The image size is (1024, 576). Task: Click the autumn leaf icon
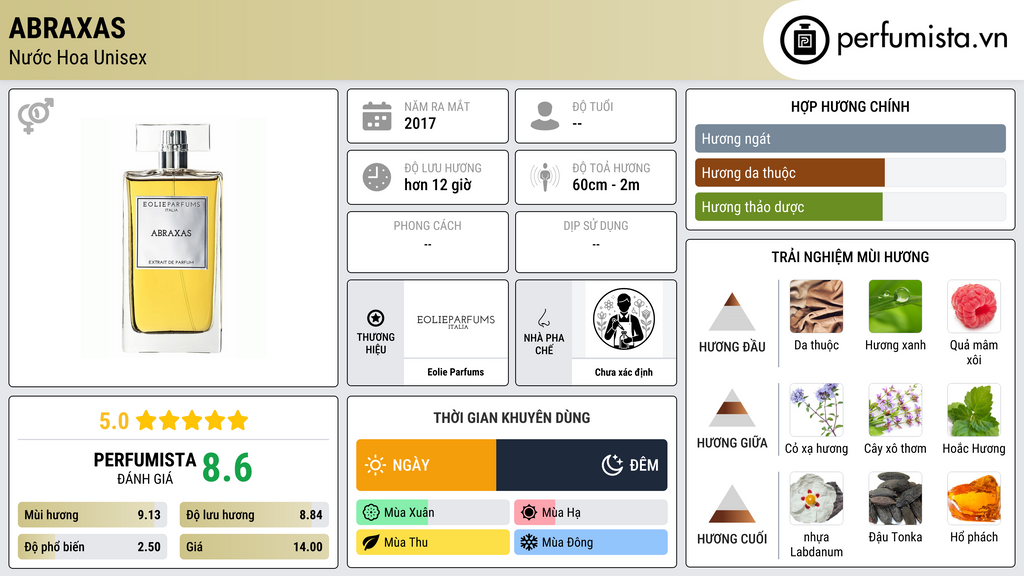click(x=371, y=542)
